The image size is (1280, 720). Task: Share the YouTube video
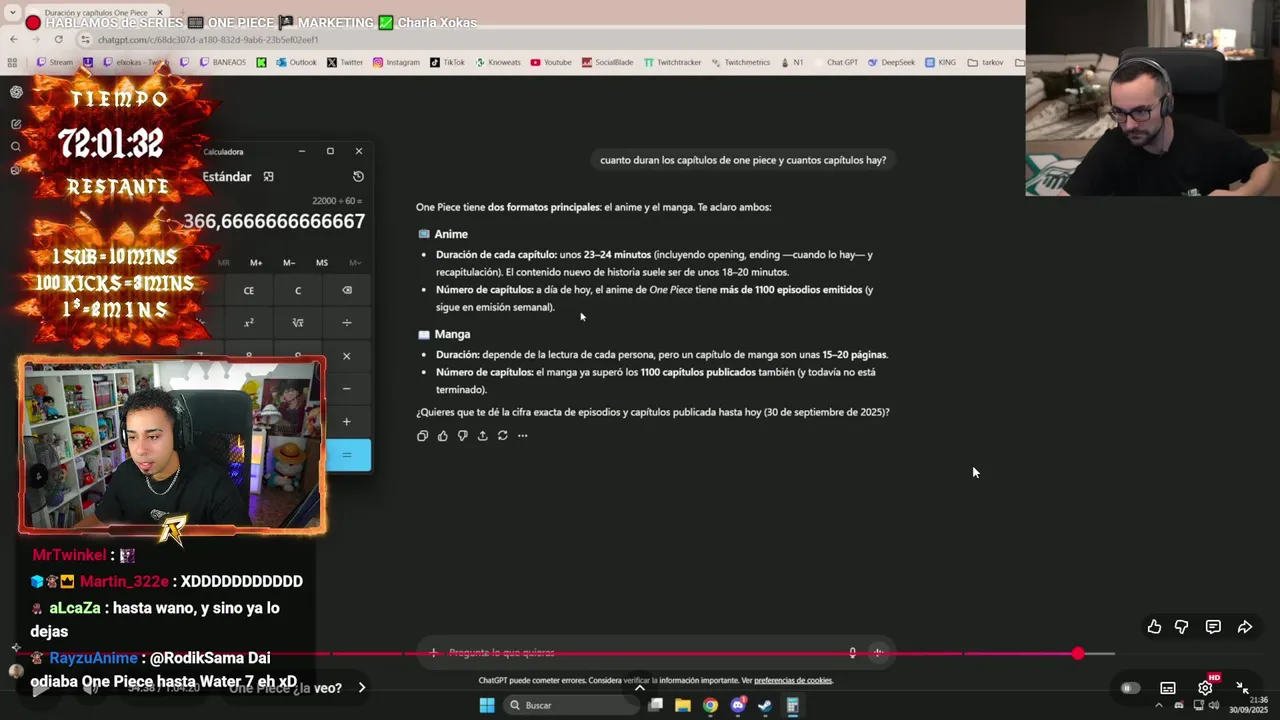(x=1245, y=627)
